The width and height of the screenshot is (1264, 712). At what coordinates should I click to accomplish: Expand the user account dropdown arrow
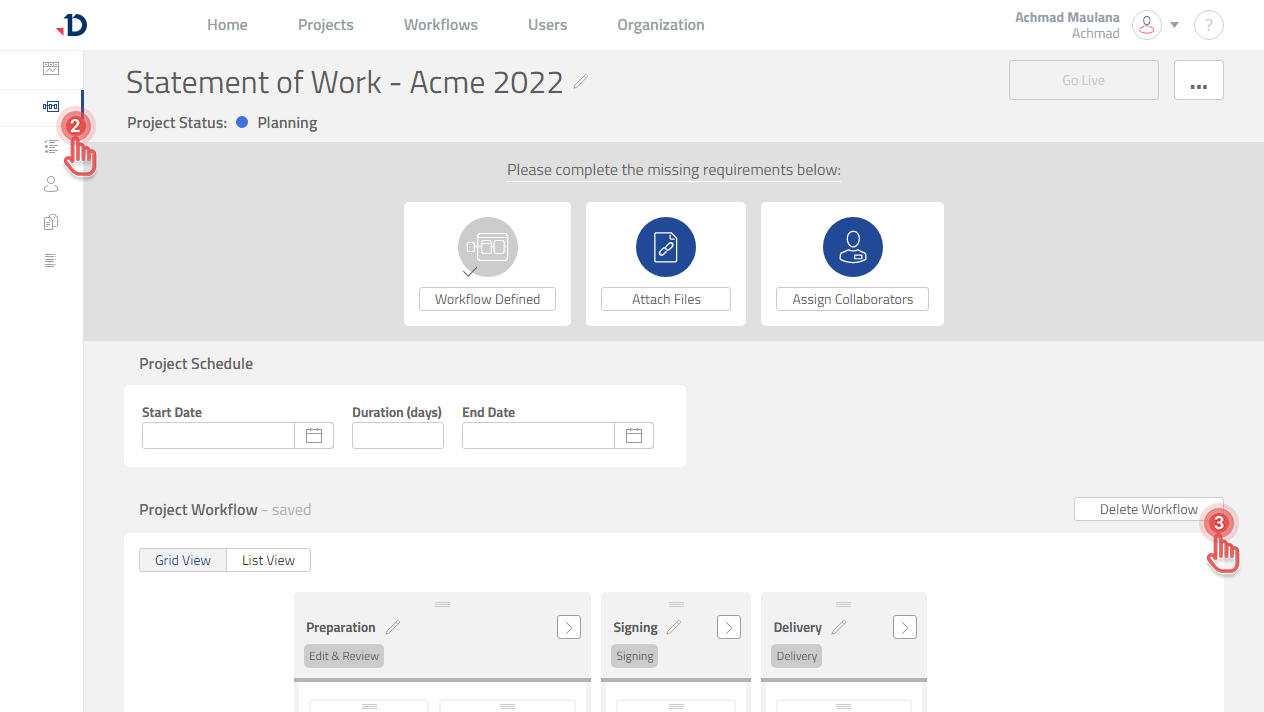[1175, 25]
